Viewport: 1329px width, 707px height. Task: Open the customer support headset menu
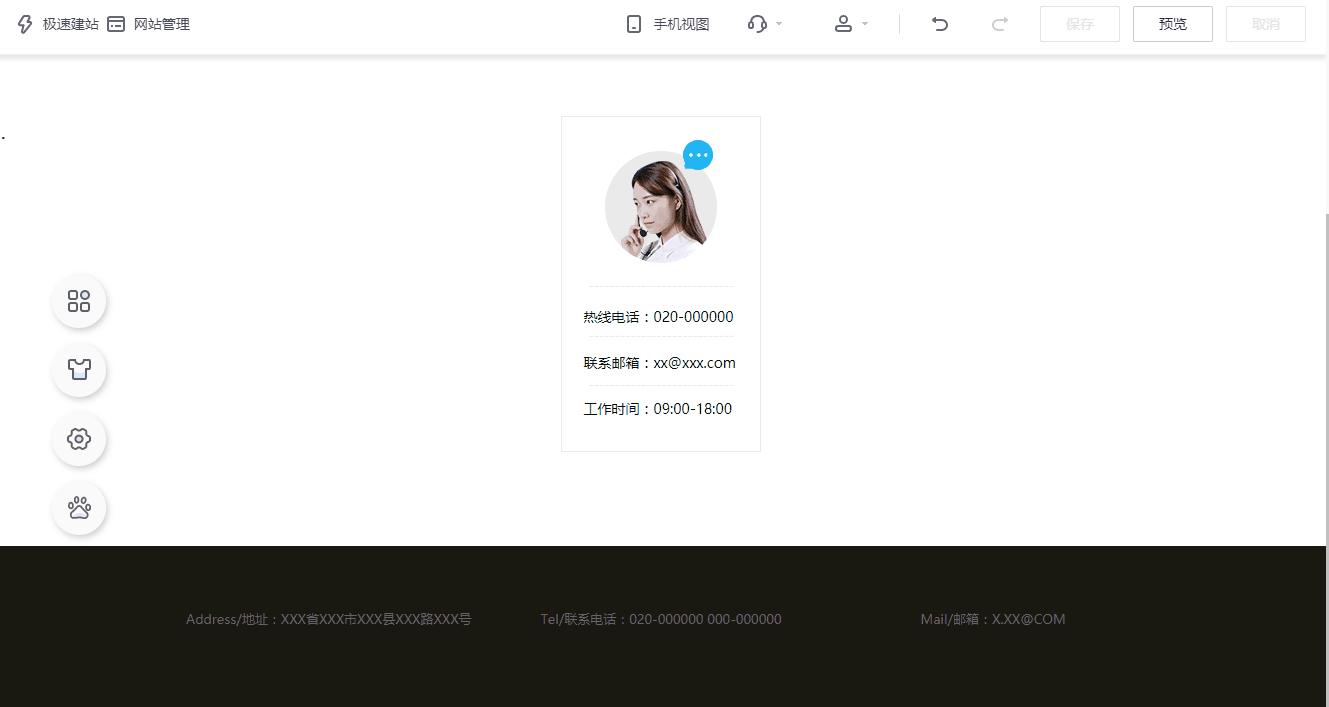coord(757,24)
